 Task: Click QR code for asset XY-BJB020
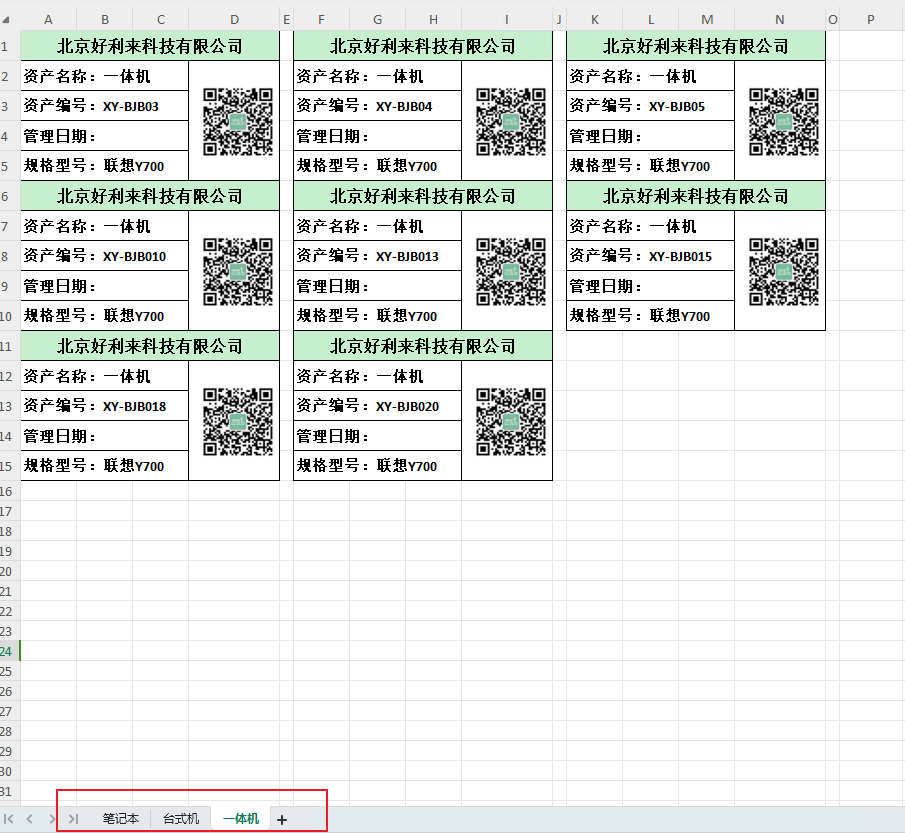(x=511, y=422)
